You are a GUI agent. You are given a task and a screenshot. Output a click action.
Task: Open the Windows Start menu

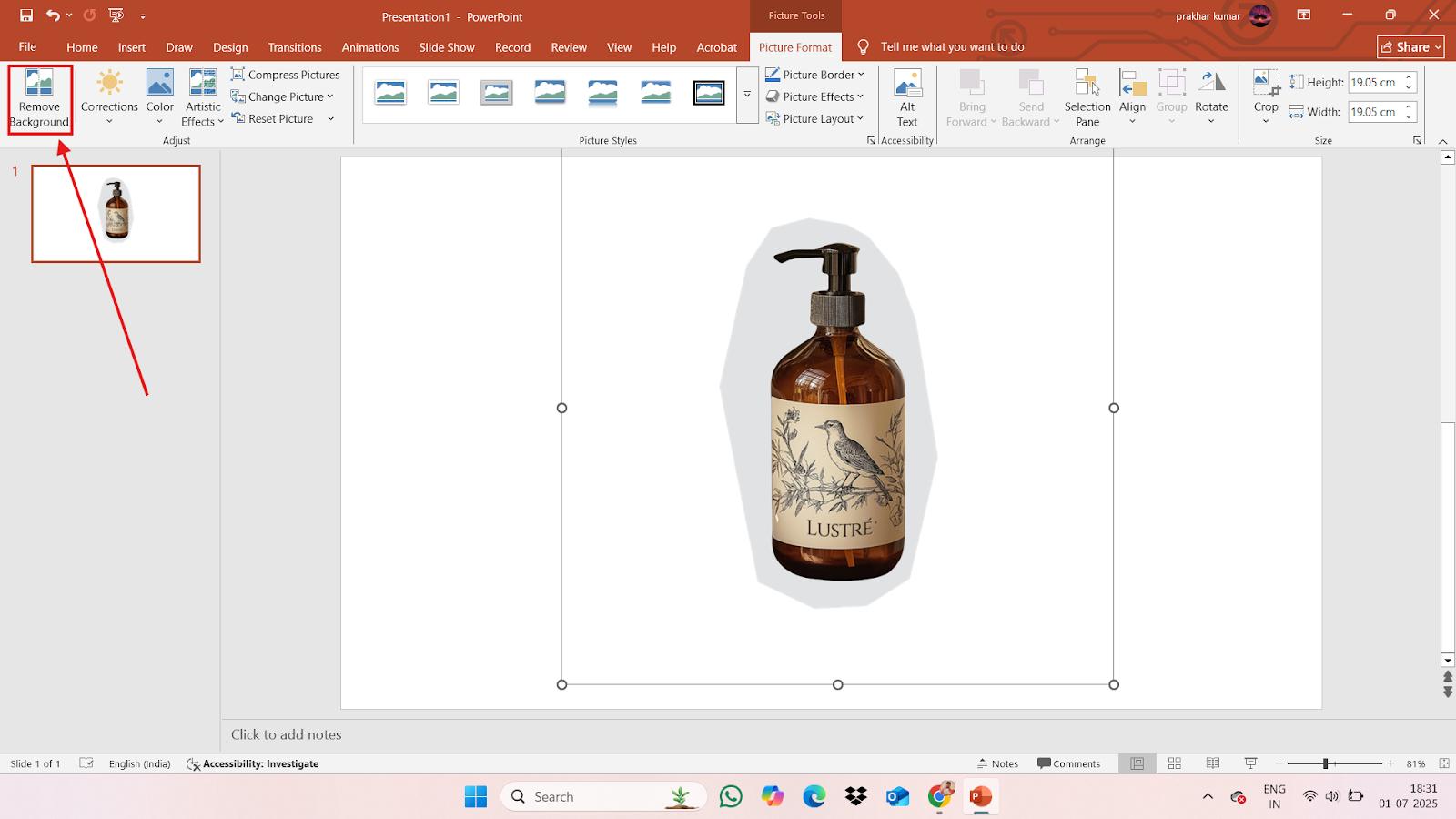(x=476, y=796)
